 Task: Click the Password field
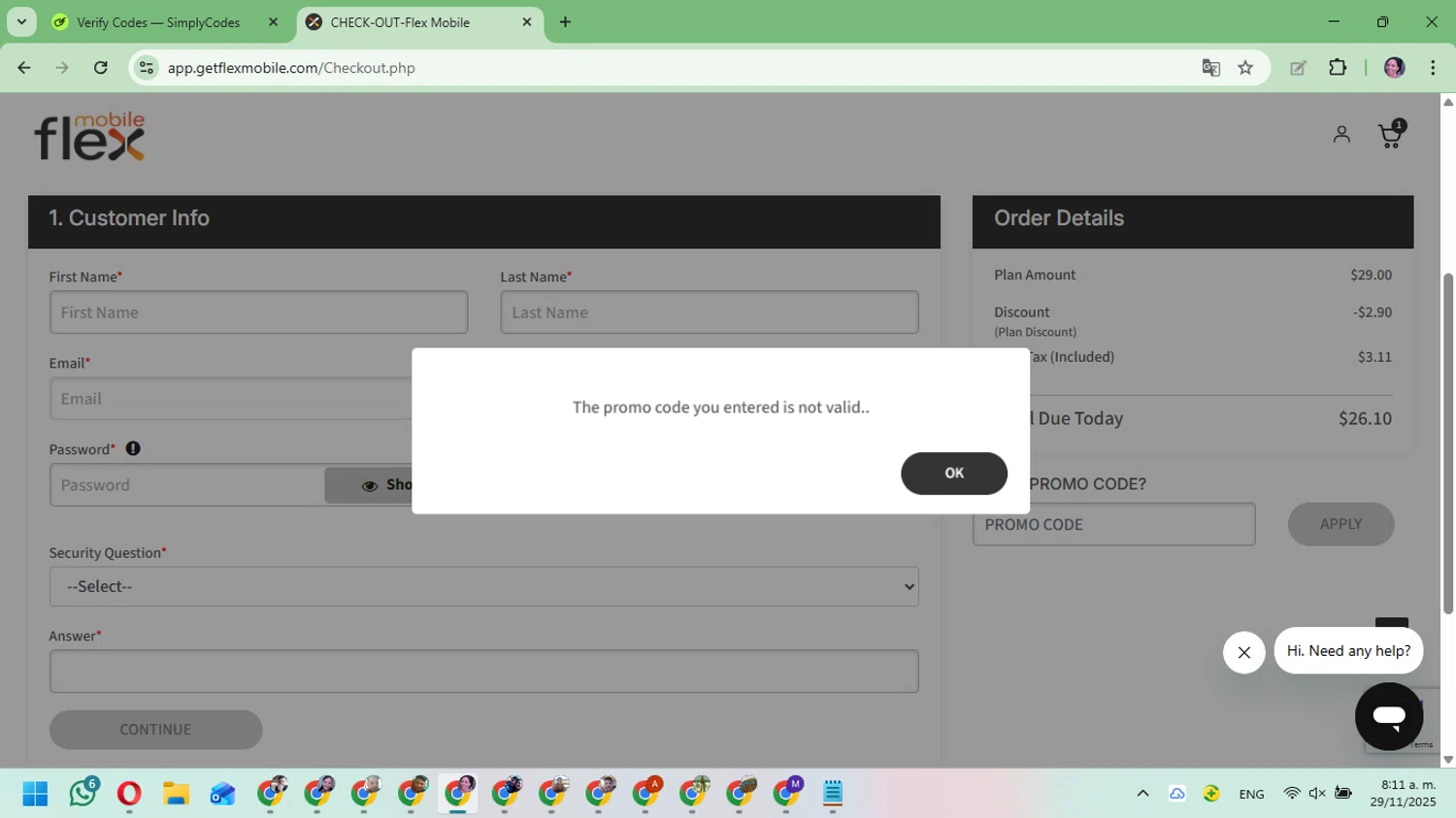tap(186, 485)
